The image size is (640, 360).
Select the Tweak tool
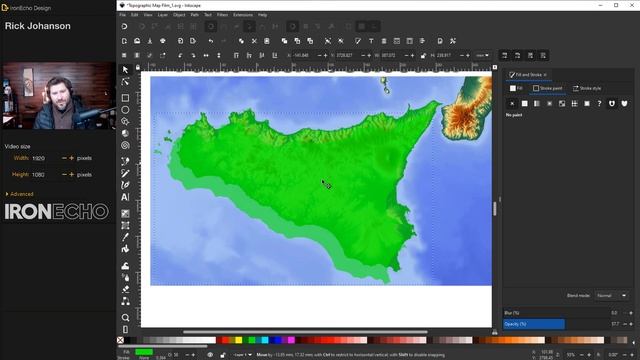(125, 266)
